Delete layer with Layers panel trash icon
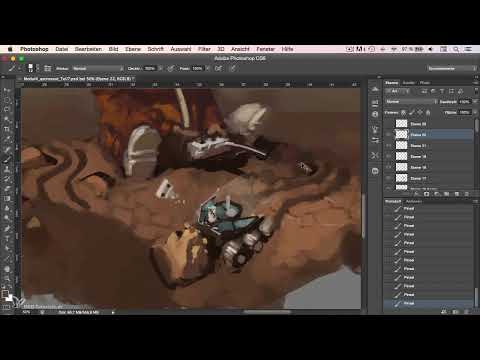This screenshot has width=480, height=360. [467, 194]
